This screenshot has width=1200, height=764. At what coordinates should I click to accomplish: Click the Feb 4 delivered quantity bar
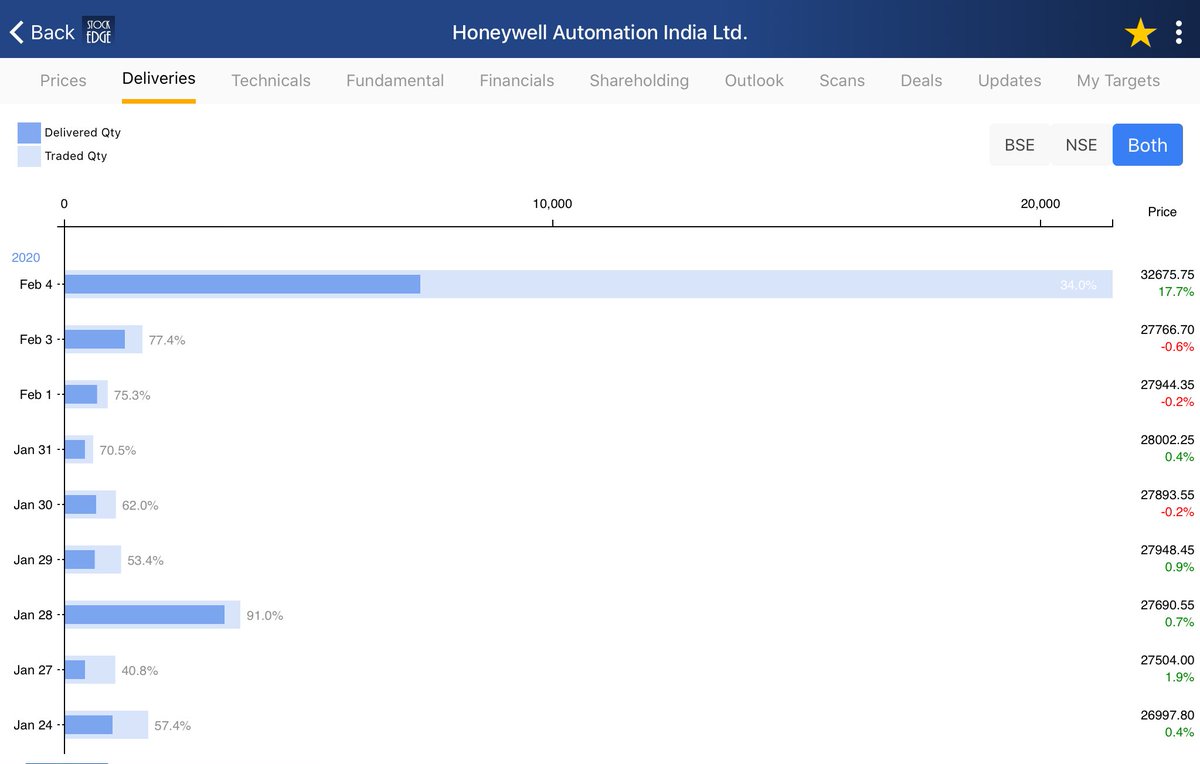[242, 284]
